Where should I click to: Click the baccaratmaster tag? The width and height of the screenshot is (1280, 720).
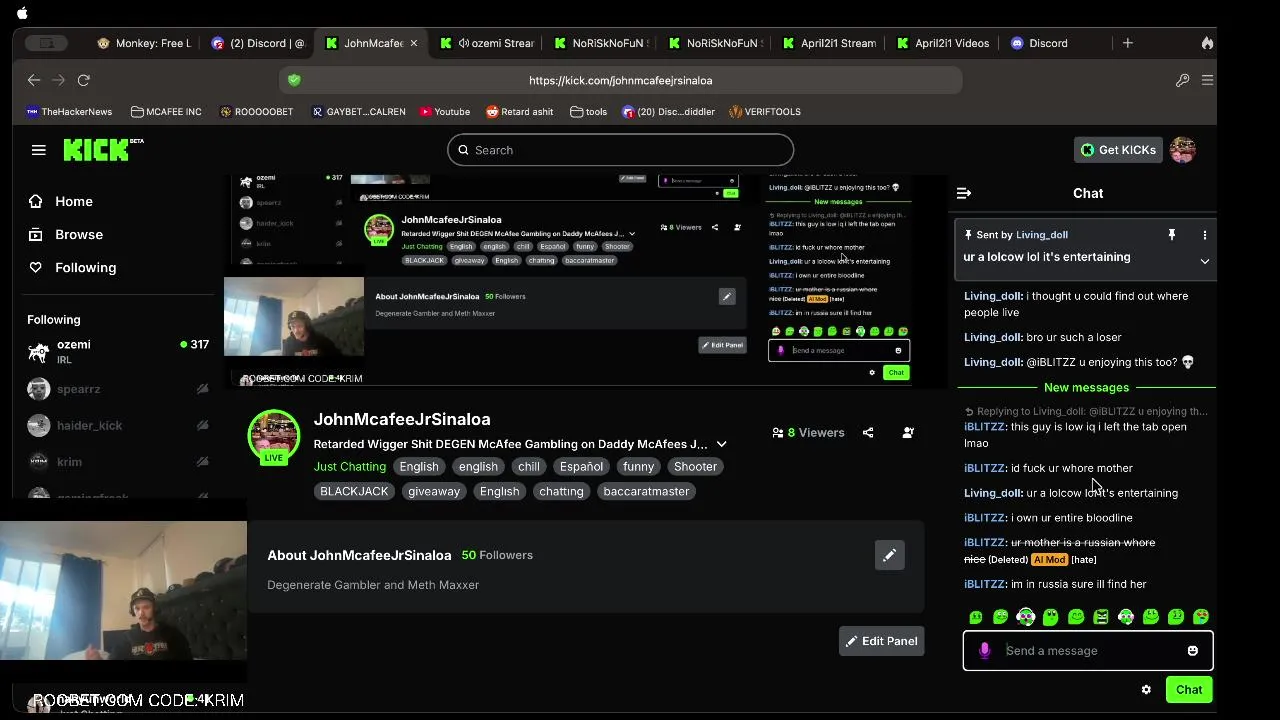646,491
